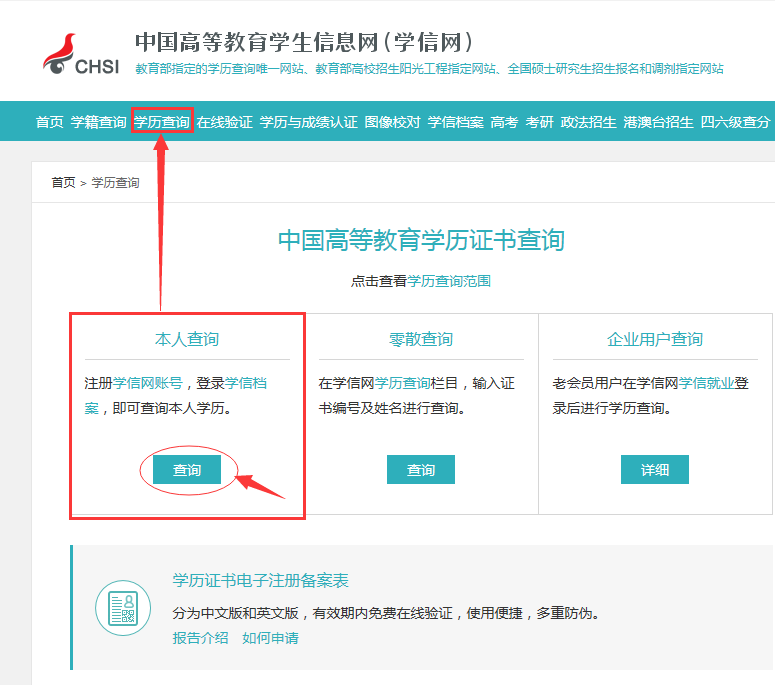Viewport: 775px width, 685px height.
Task: Open 政法招生 nav item
Action: pos(588,122)
